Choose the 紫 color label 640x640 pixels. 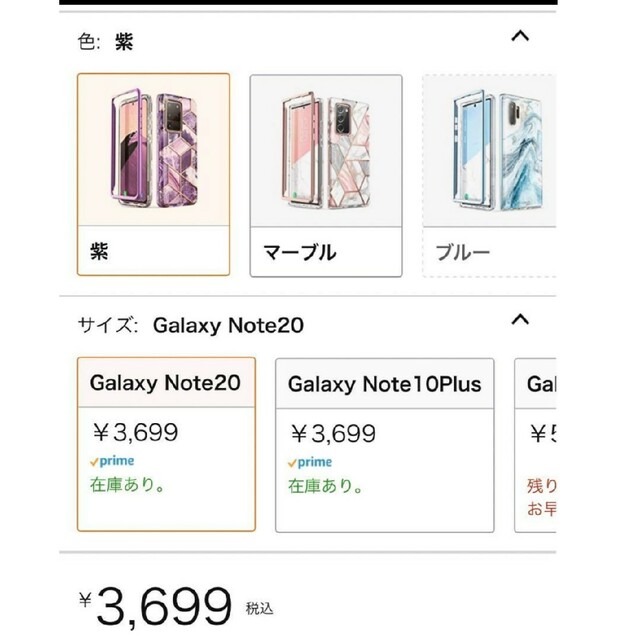click(99, 251)
